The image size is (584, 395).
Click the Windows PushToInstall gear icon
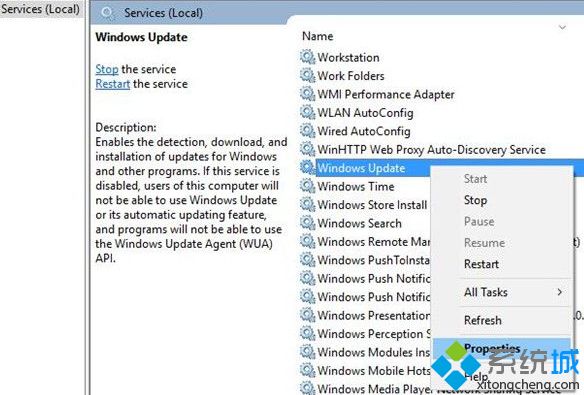click(x=308, y=260)
